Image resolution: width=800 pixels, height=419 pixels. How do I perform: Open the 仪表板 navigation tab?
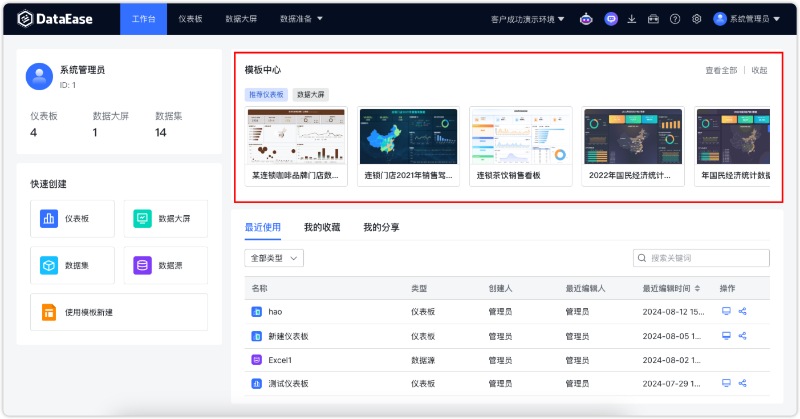click(x=190, y=19)
